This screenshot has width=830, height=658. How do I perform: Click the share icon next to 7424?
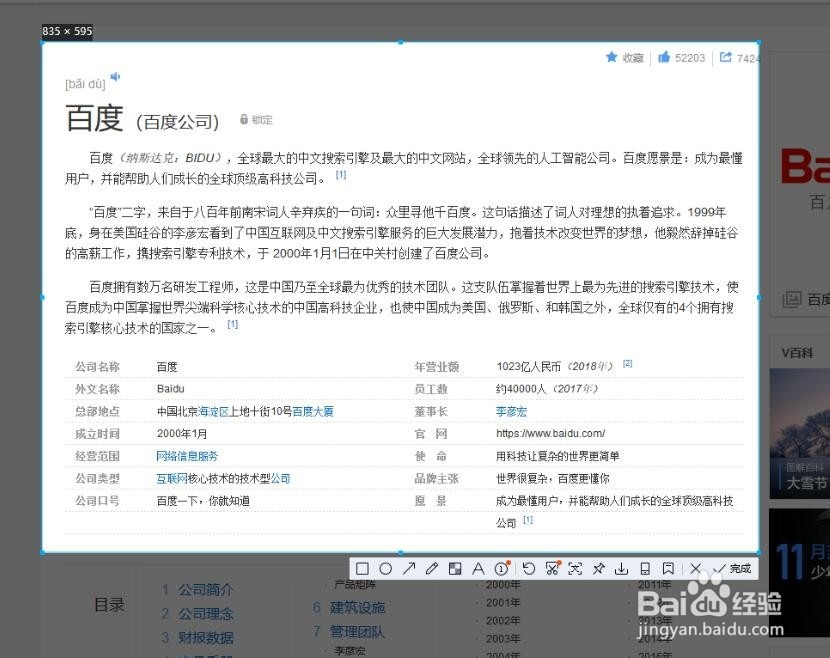pos(725,57)
